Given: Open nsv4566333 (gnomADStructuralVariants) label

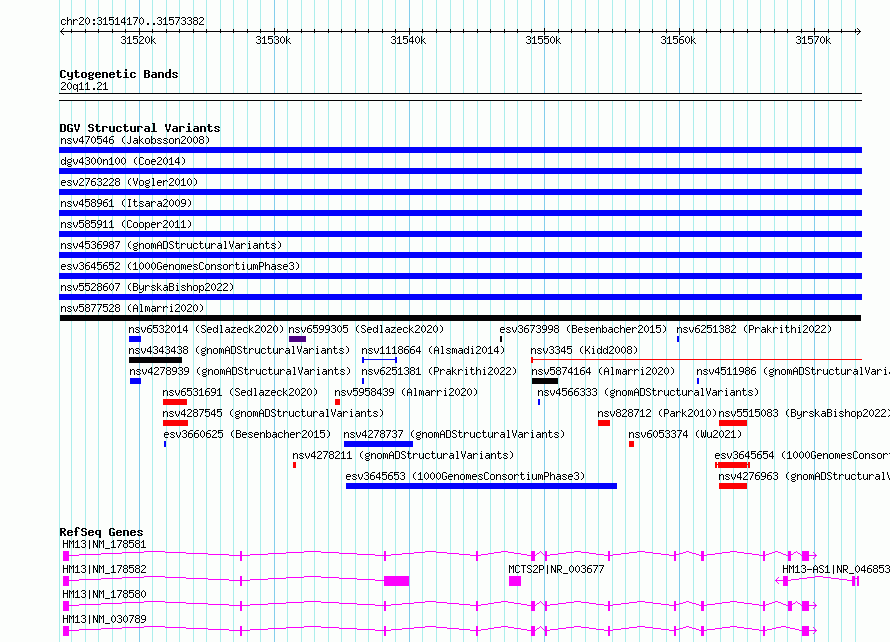Looking at the screenshot, I should point(648,392).
